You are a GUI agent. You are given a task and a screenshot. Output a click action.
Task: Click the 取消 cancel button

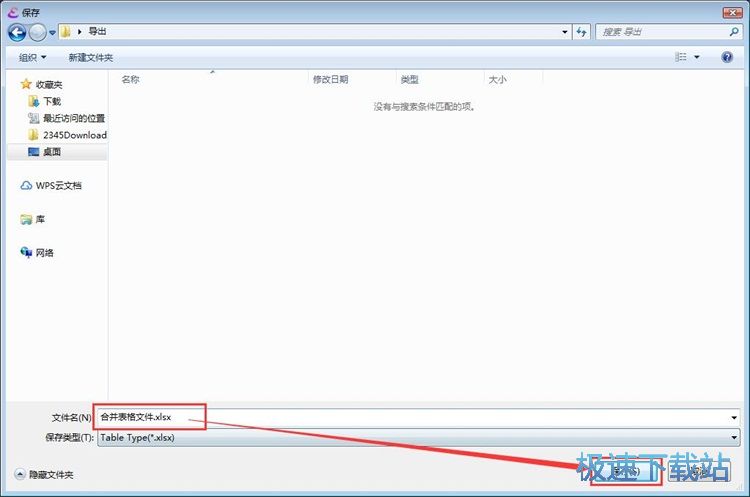(x=699, y=471)
